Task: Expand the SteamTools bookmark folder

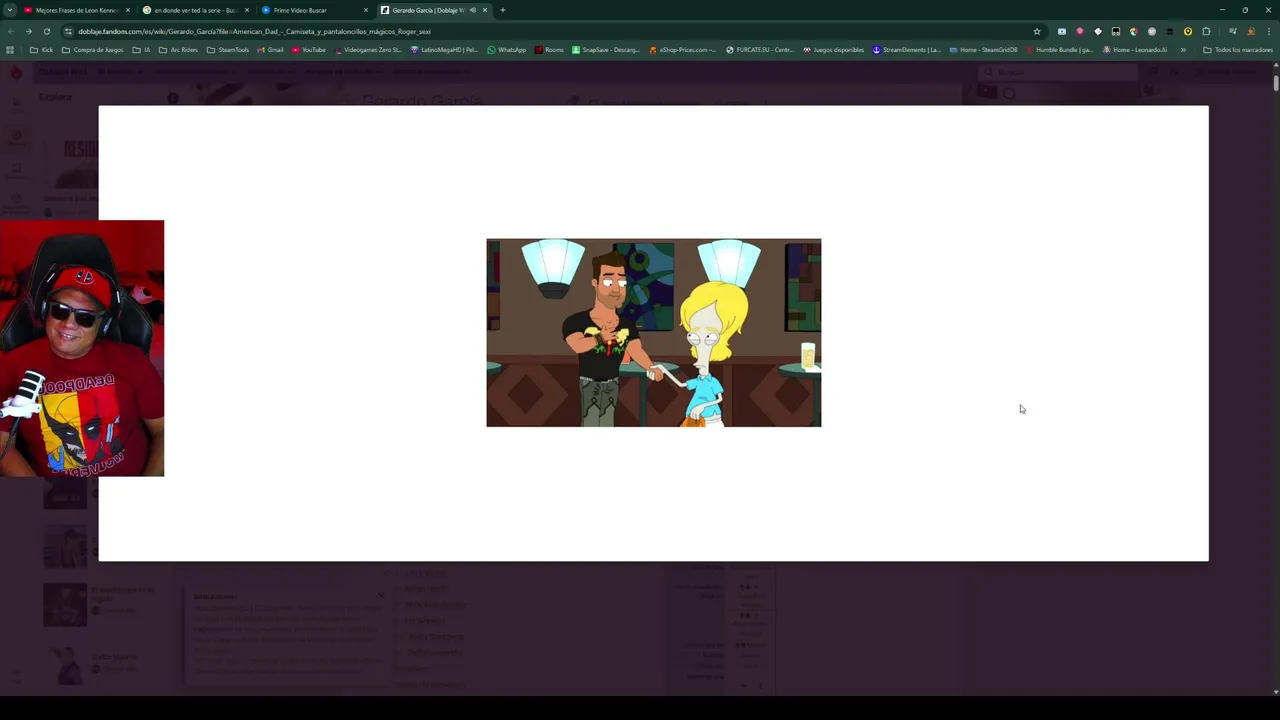Action: pos(228,50)
